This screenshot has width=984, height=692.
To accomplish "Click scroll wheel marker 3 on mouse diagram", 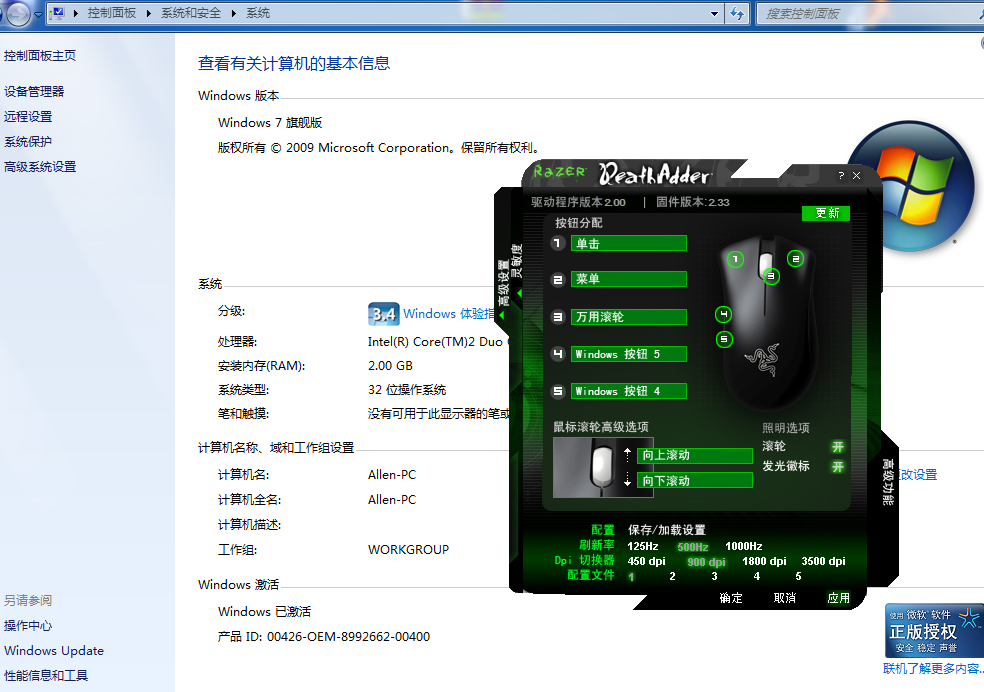I will point(771,276).
